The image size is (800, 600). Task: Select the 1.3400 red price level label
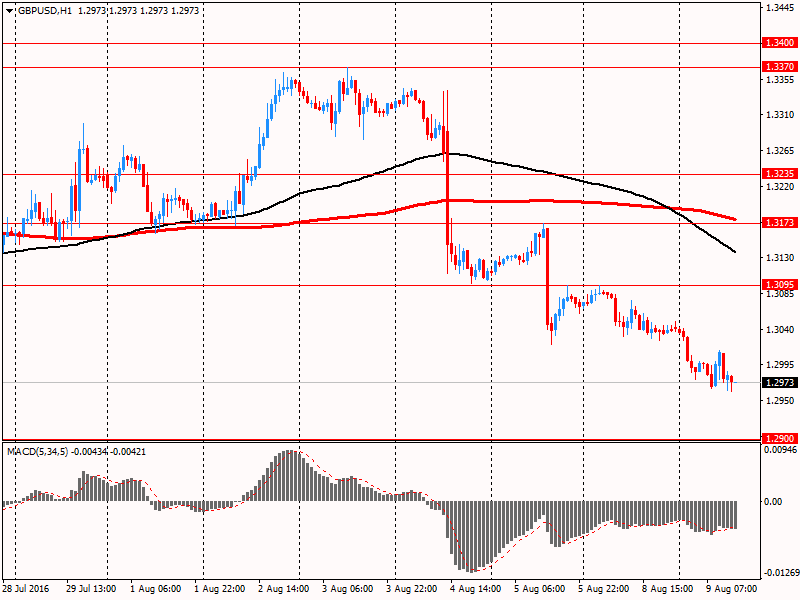779,43
